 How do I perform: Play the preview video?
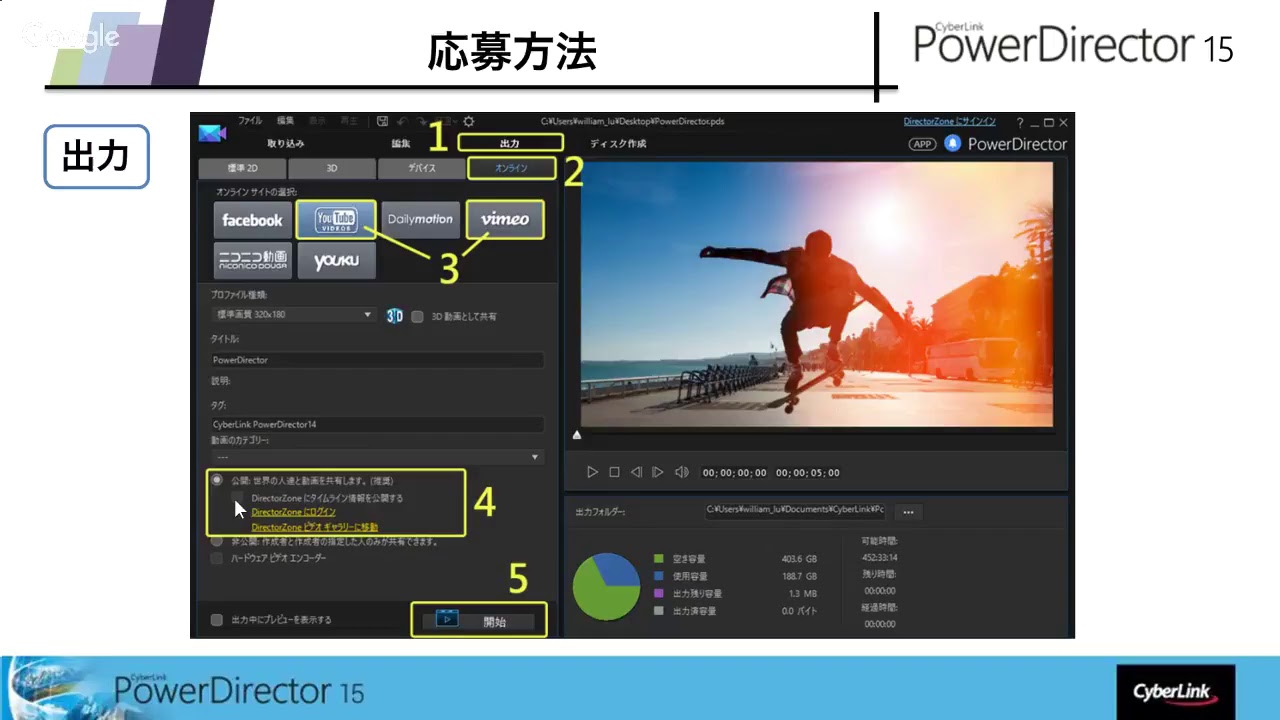(x=592, y=472)
